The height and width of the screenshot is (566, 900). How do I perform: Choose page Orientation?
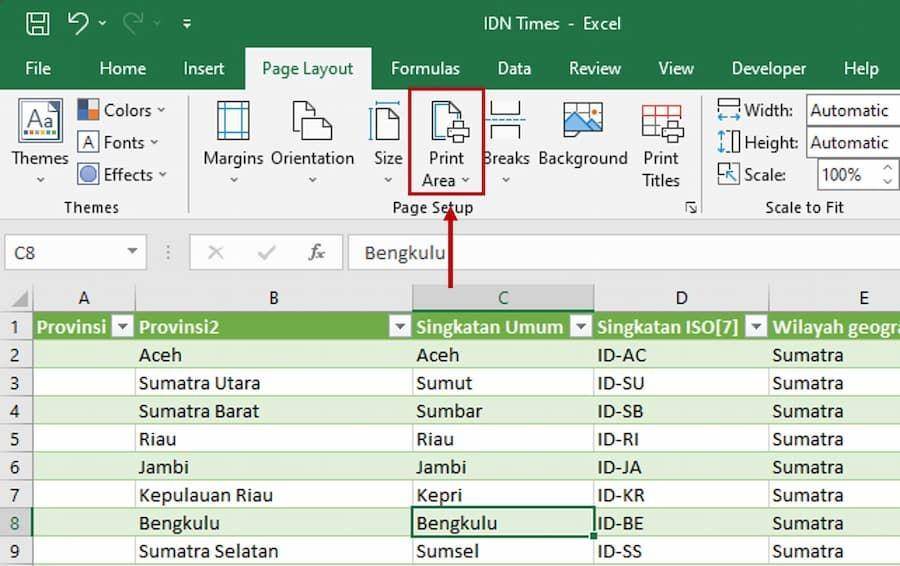click(x=312, y=142)
